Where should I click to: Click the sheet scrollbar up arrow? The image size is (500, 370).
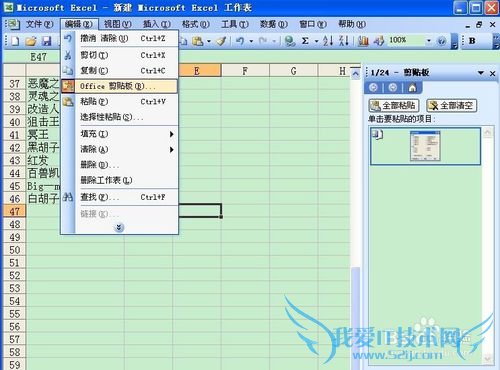point(356,73)
